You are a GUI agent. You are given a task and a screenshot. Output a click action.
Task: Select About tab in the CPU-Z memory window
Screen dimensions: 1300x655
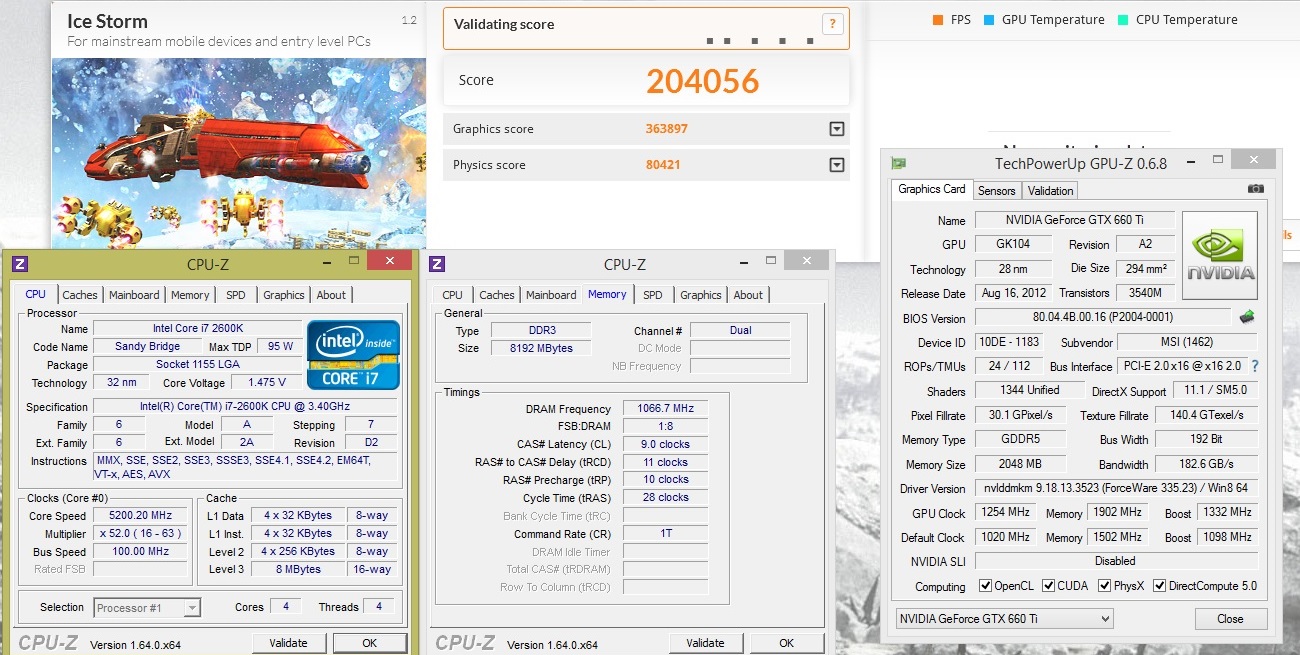tap(748, 295)
